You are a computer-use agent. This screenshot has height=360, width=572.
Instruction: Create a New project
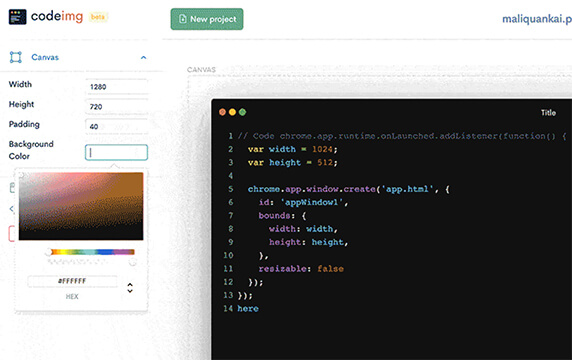(207, 19)
